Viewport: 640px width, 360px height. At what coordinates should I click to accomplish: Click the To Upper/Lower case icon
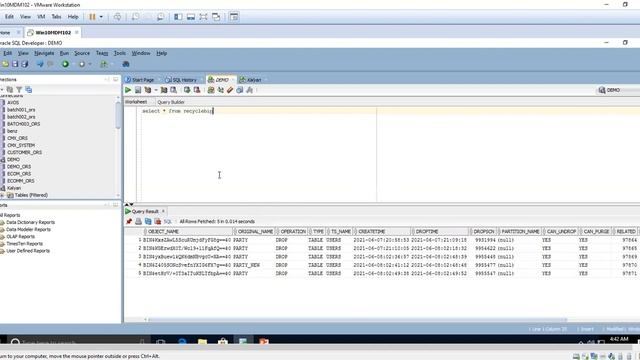pyautogui.click(x=220, y=90)
